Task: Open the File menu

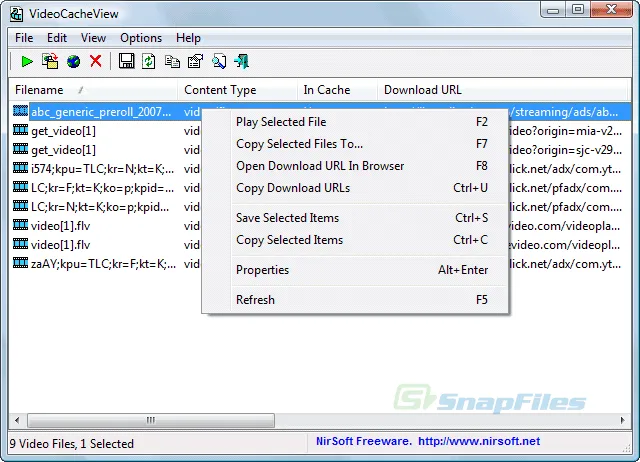Action: coord(24,38)
